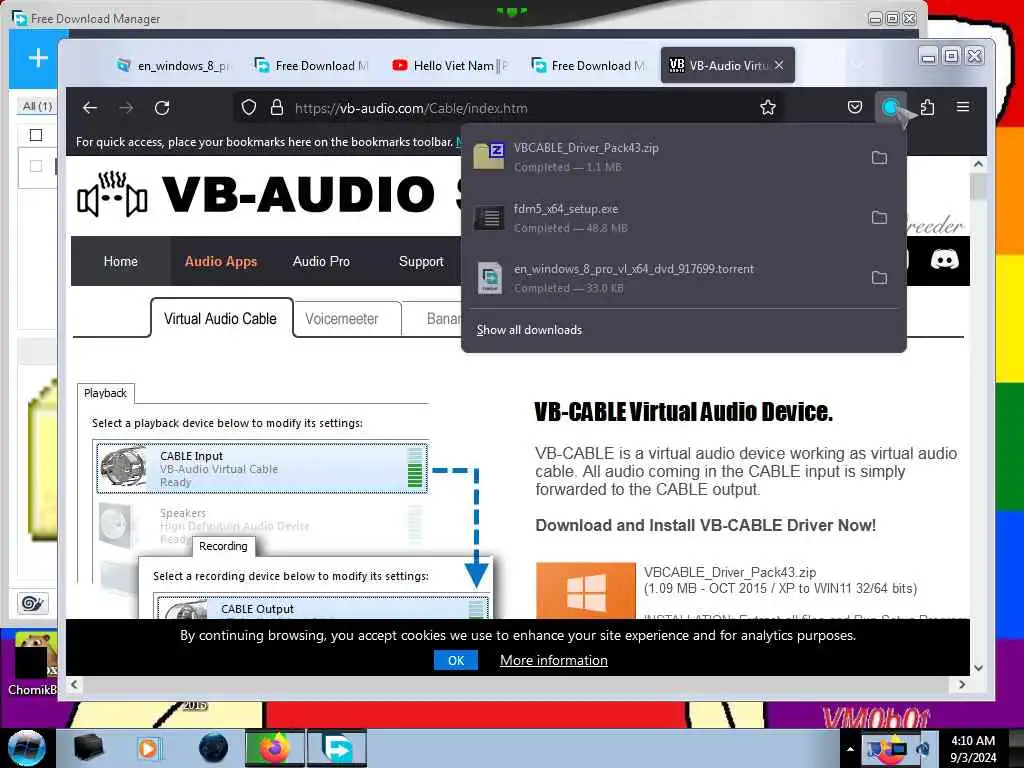Open the clock showing 4:10 AM
This screenshot has height=768, width=1024.
[973, 749]
